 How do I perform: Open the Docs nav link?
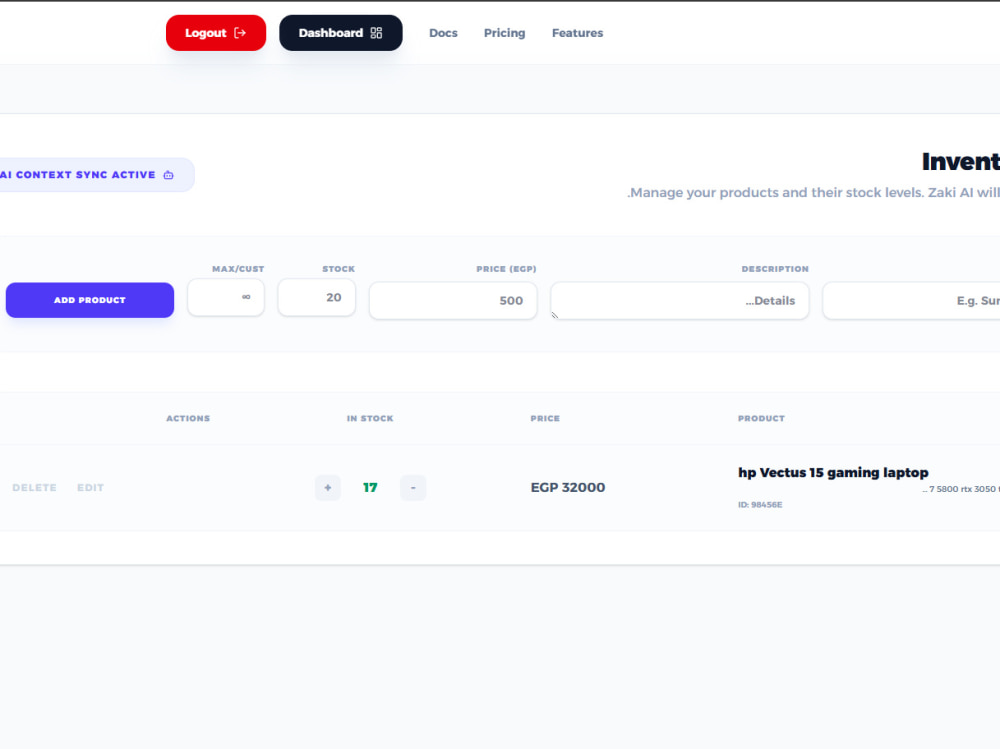coord(443,33)
